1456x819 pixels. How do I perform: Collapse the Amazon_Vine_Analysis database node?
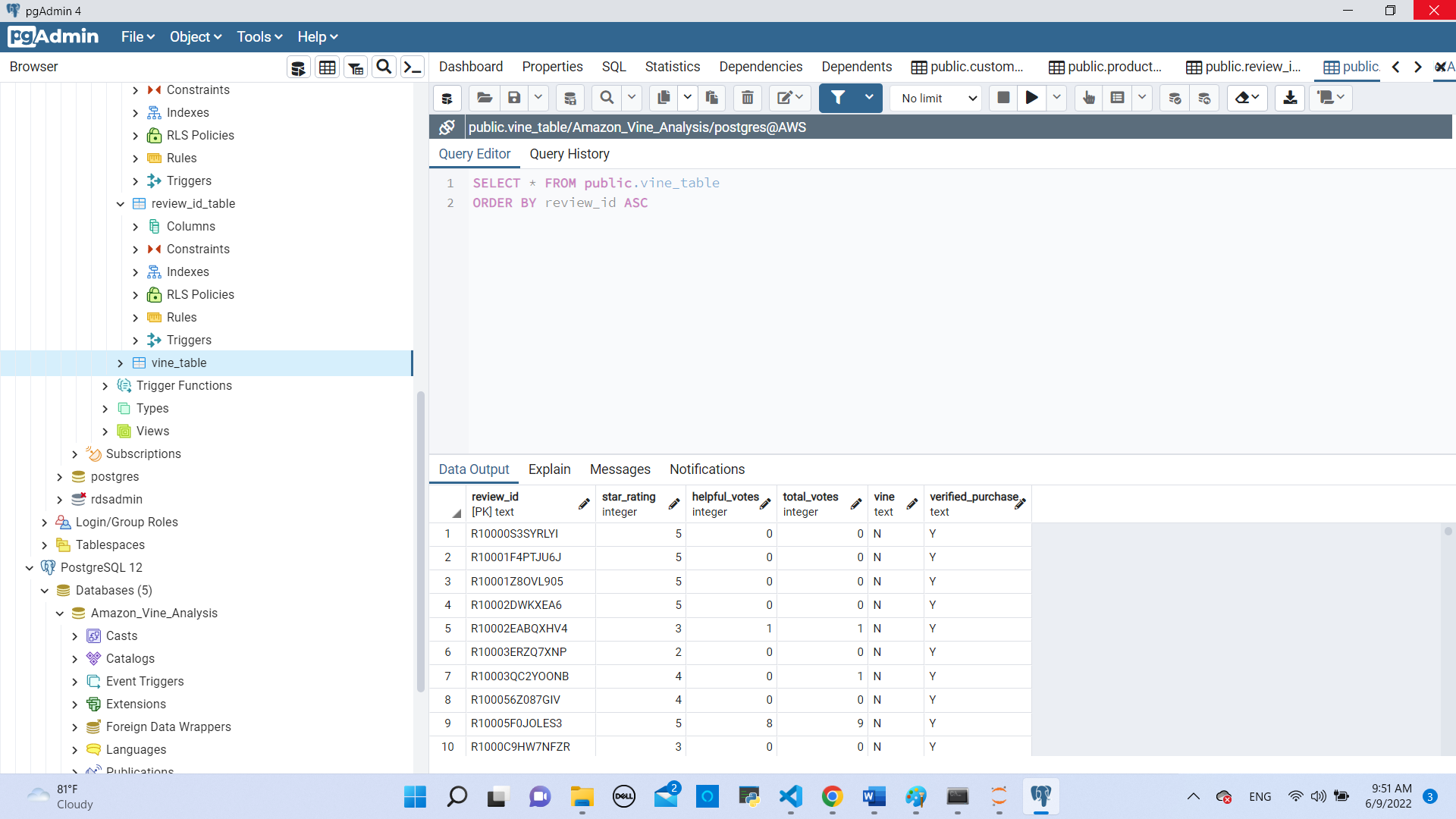pyautogui.click(x=60, y=613)
